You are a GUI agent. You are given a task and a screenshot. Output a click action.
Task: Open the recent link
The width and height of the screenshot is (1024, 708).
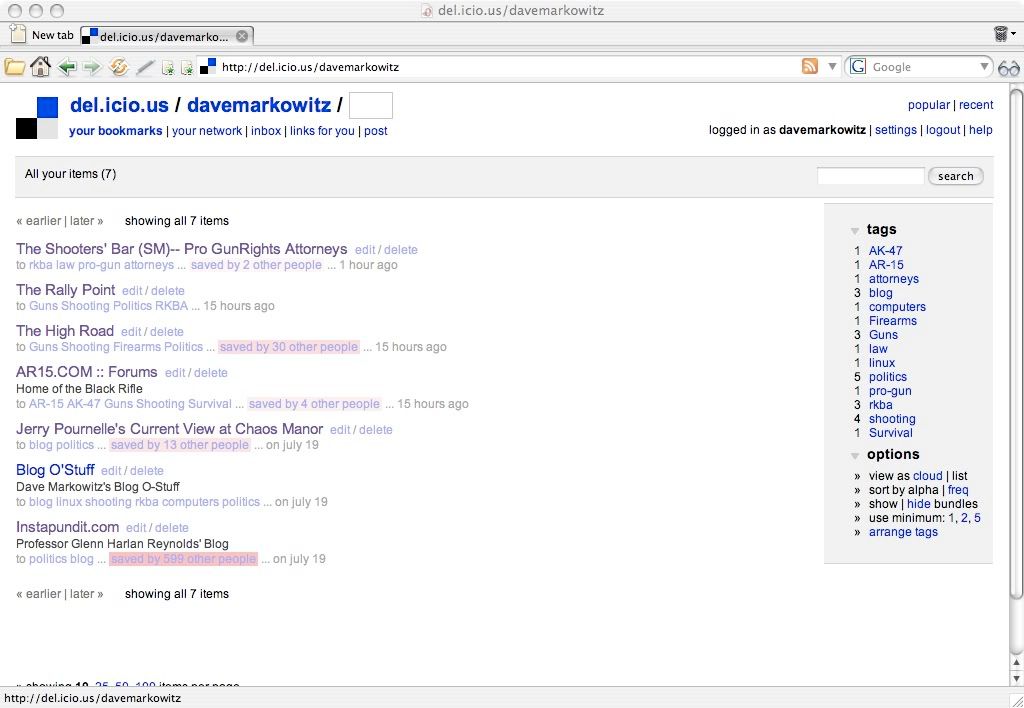pyautogui.click(x=976, y=105)
